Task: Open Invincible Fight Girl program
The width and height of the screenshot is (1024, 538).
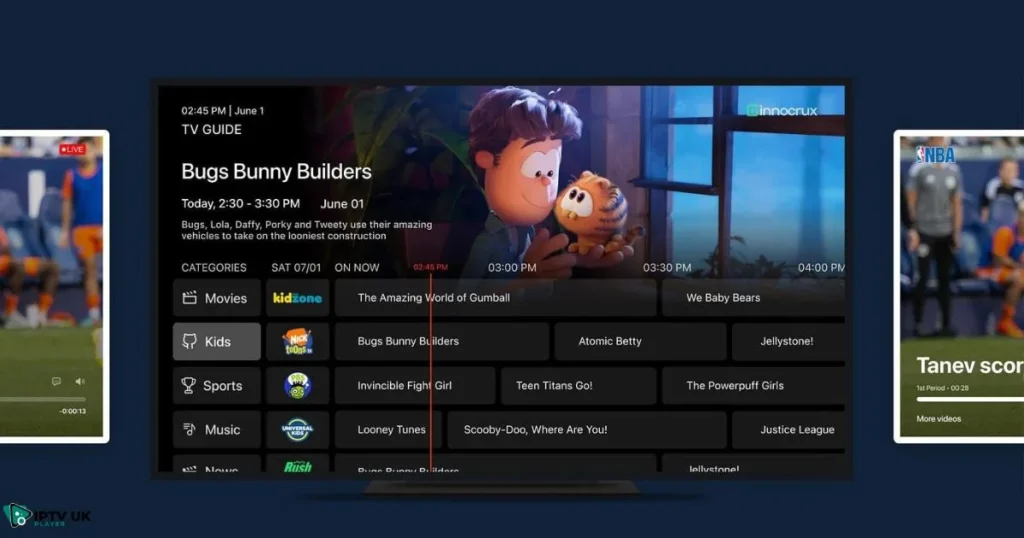Action: pyautogui.click(x=415, y=385)
